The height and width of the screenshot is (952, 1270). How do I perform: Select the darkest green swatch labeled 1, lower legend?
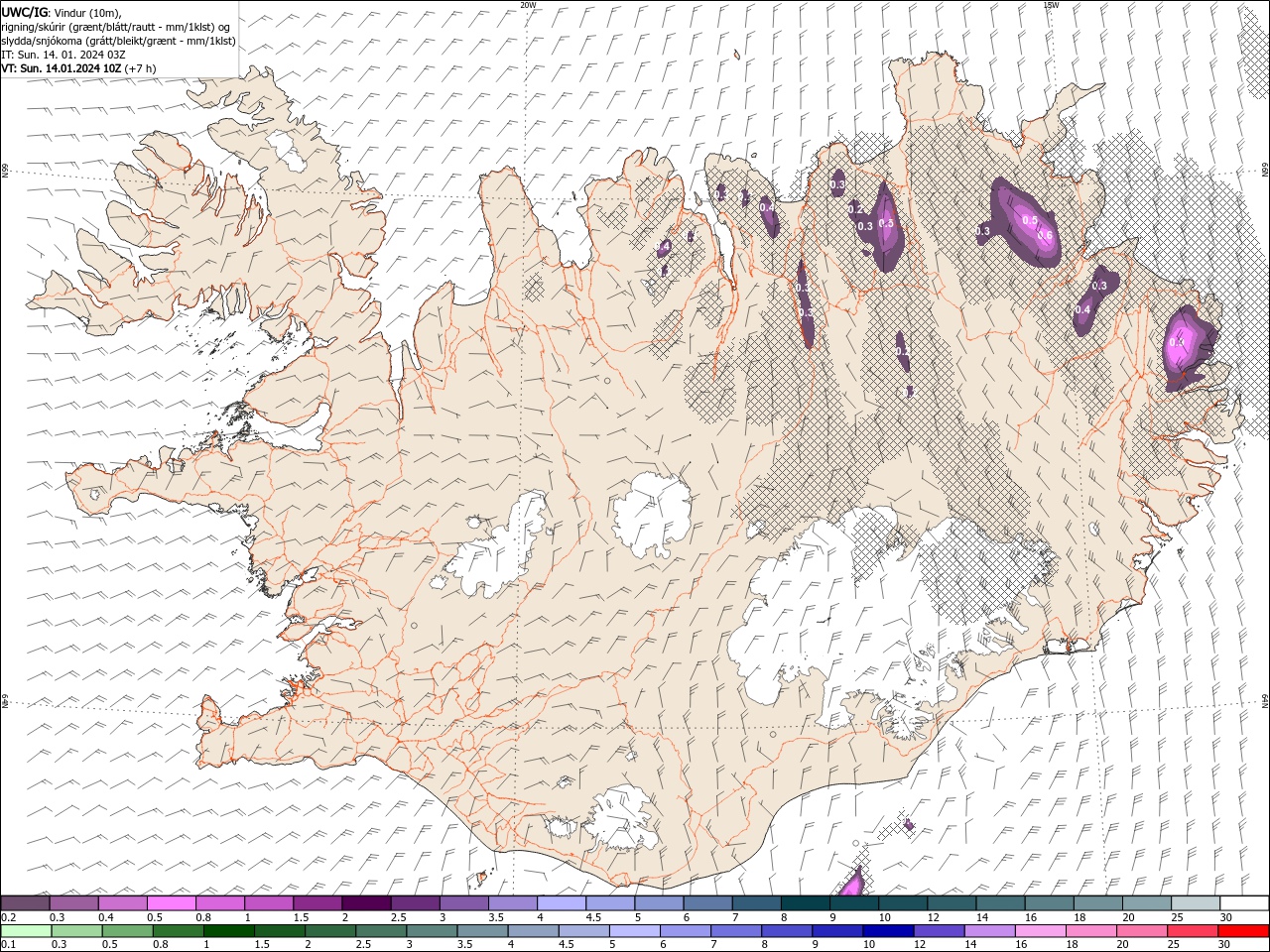[x=228, y=931]
